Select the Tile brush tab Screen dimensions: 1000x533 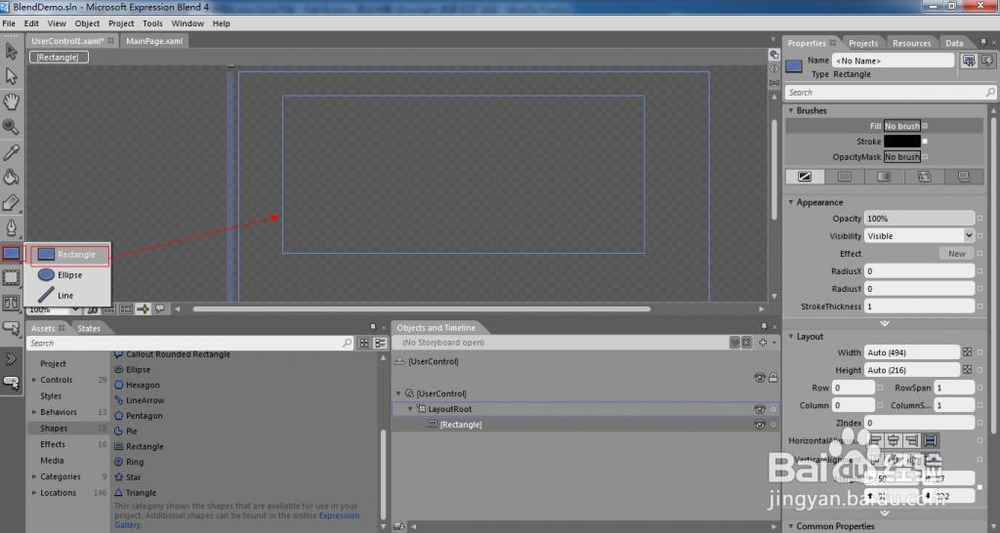[x=923, y=177]
